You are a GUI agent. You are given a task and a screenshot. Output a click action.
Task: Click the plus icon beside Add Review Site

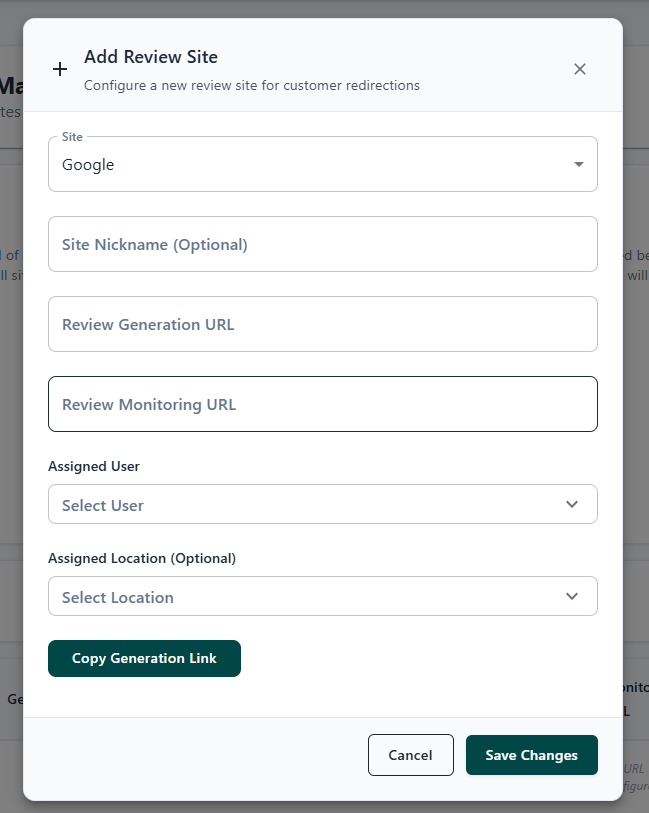click(60, 69)
